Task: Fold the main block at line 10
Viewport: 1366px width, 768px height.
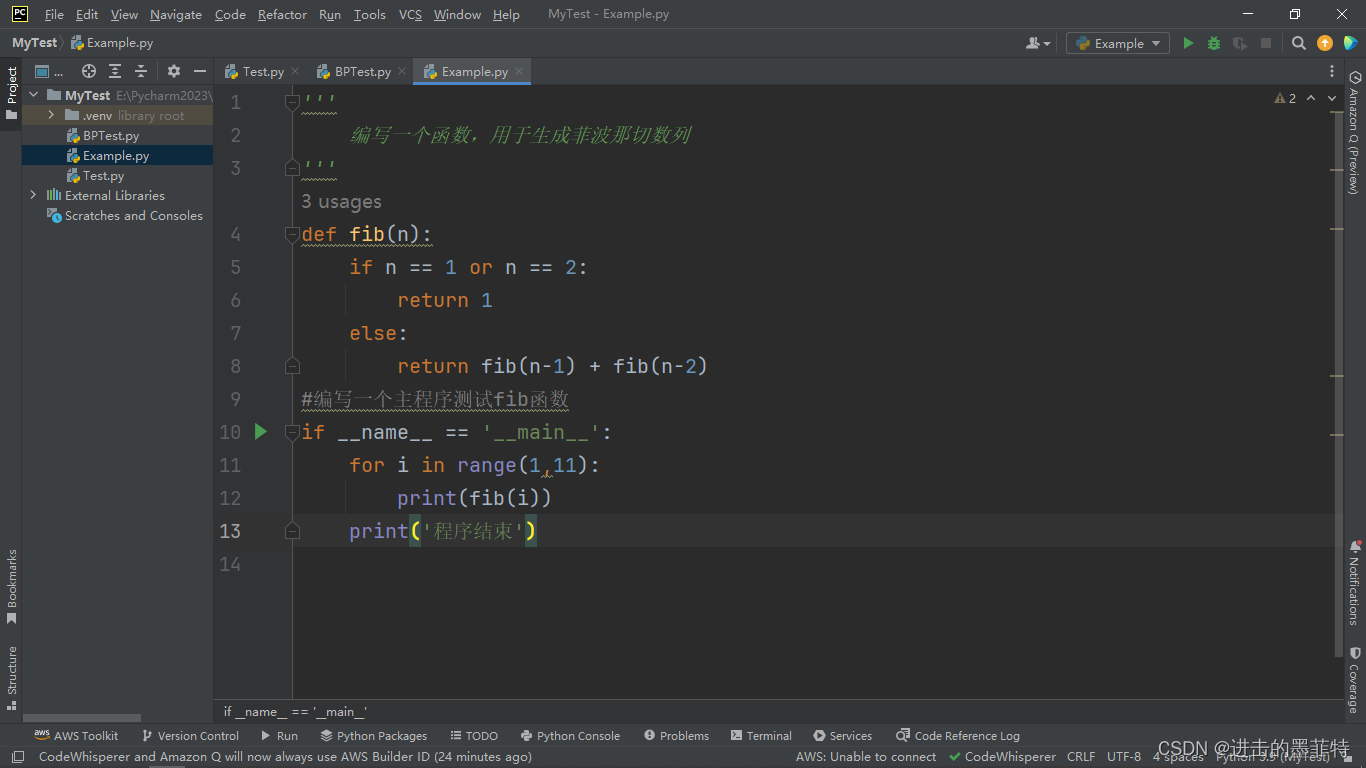Action: (292, 431)
